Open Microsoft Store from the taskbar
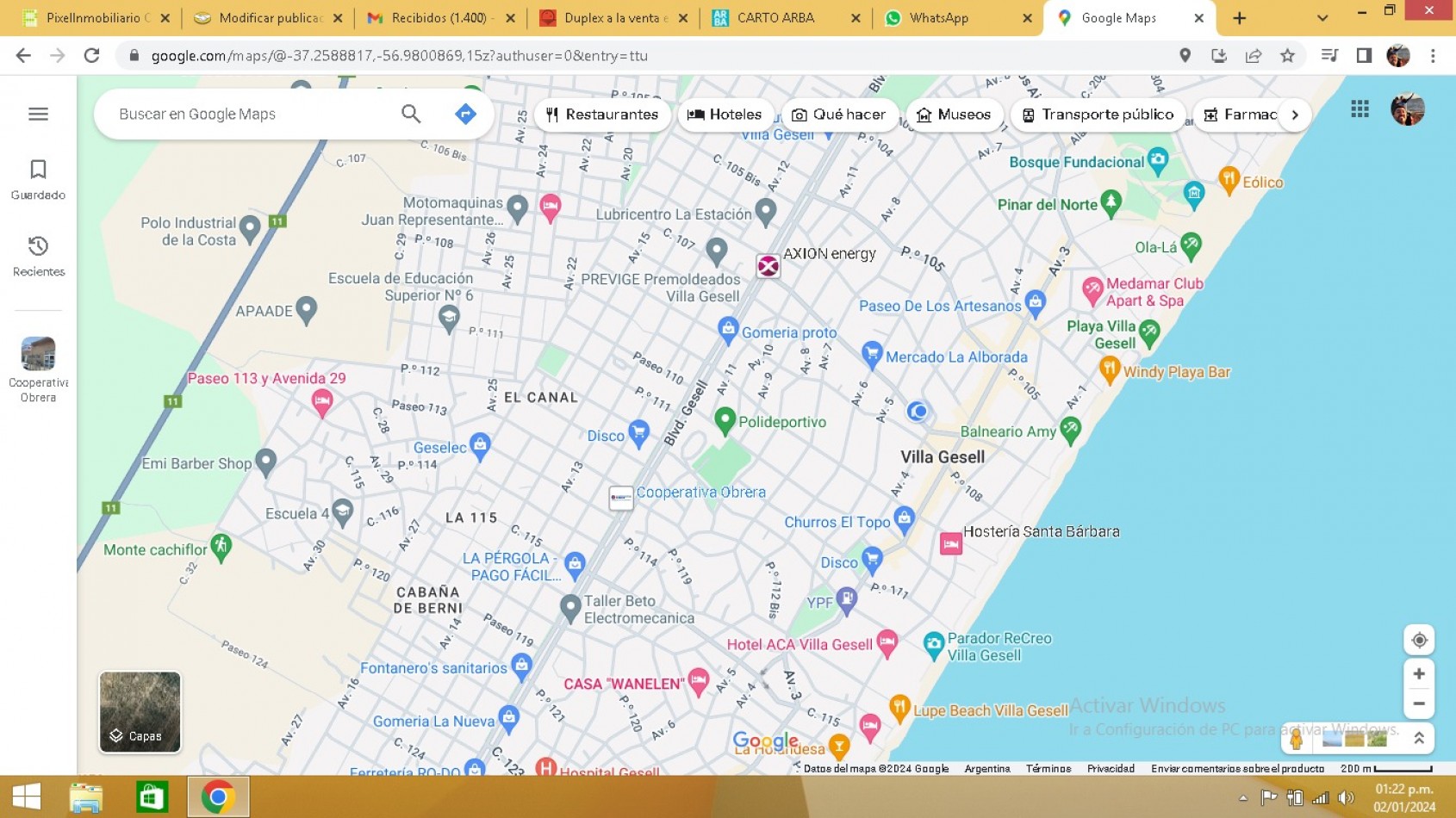The width and height of the screenshot is (1456, 818). (152, 796)
